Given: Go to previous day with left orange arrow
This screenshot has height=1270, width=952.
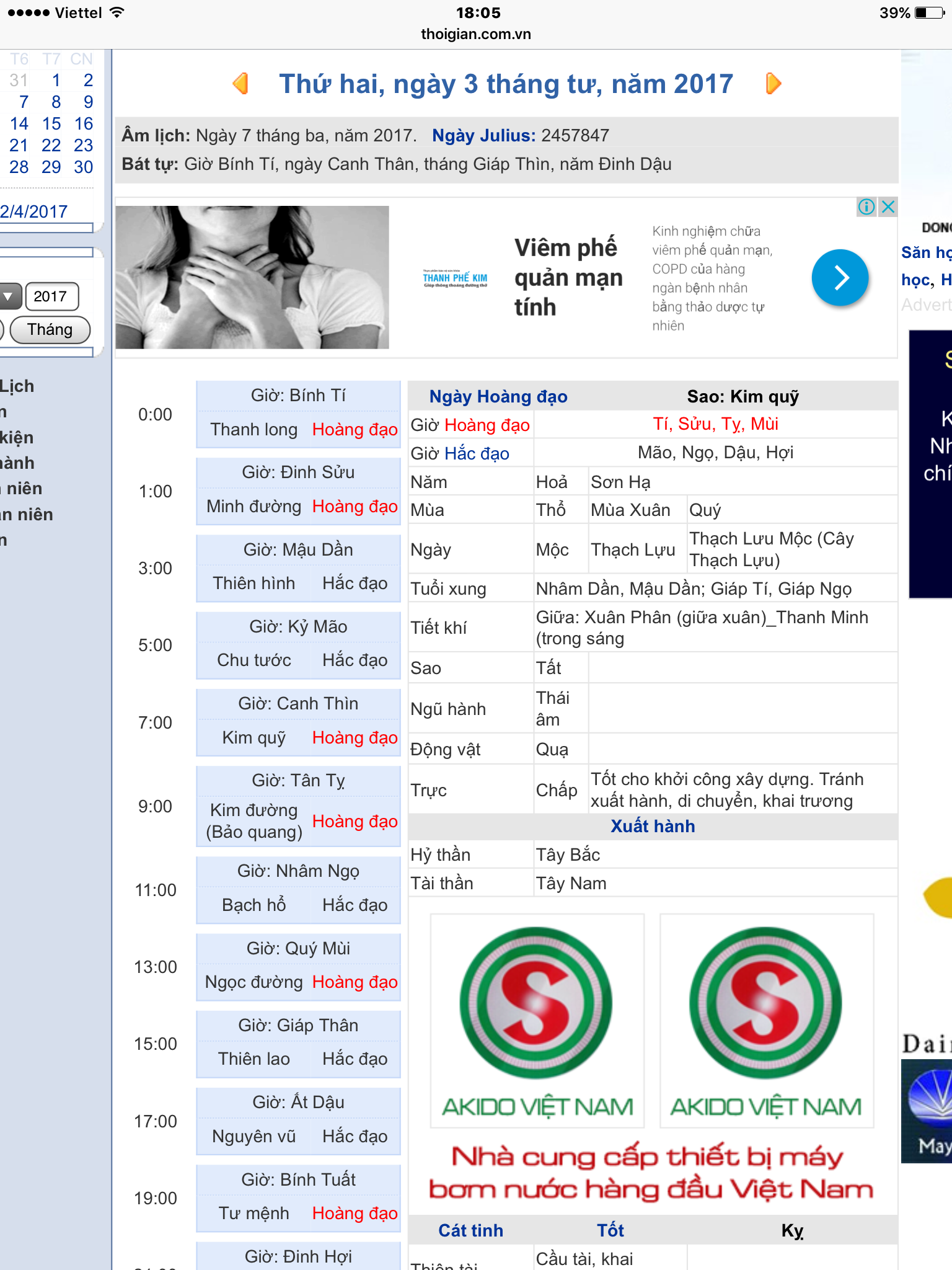Looking at the screenshot, I should [240, 83].
